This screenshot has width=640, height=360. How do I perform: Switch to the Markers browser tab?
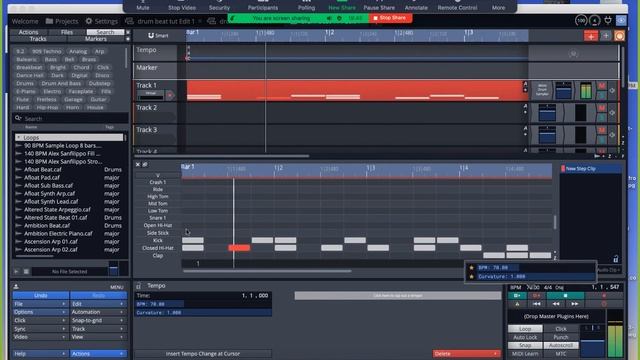[96, 39]
